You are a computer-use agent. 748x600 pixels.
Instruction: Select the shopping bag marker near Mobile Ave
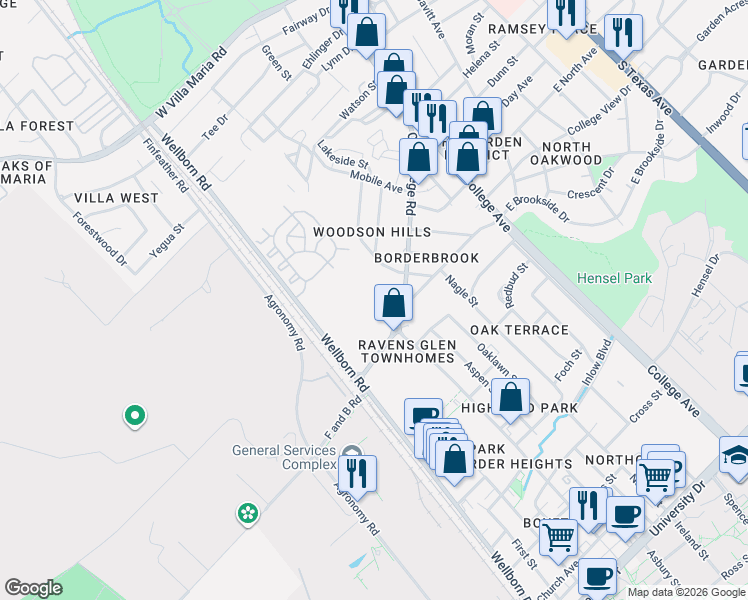(x=418, y=160)
